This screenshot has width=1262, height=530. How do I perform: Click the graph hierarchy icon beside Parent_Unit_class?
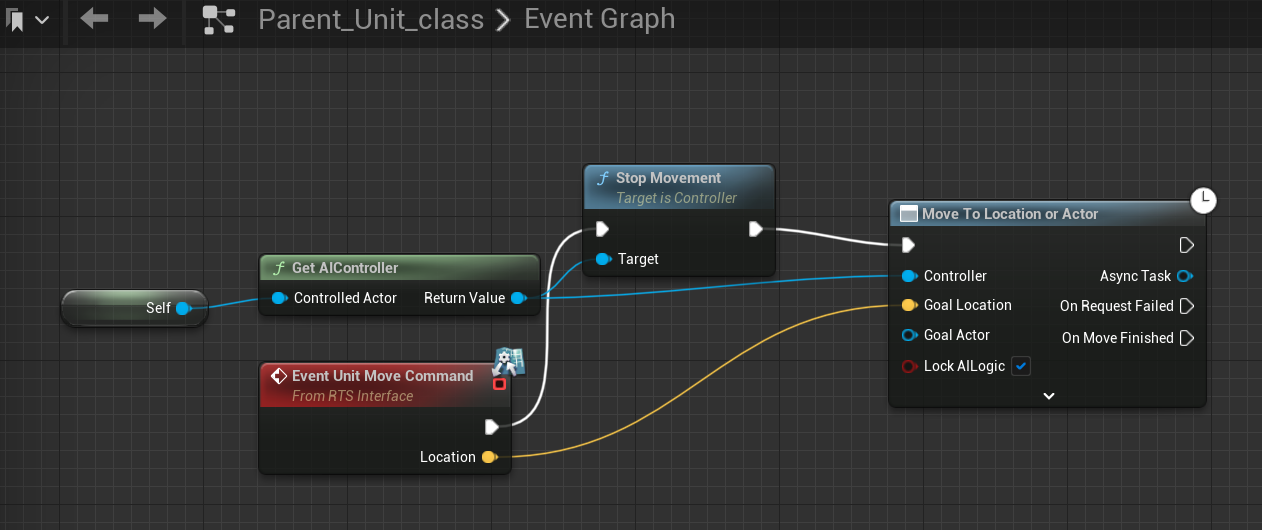click(218, 19)
